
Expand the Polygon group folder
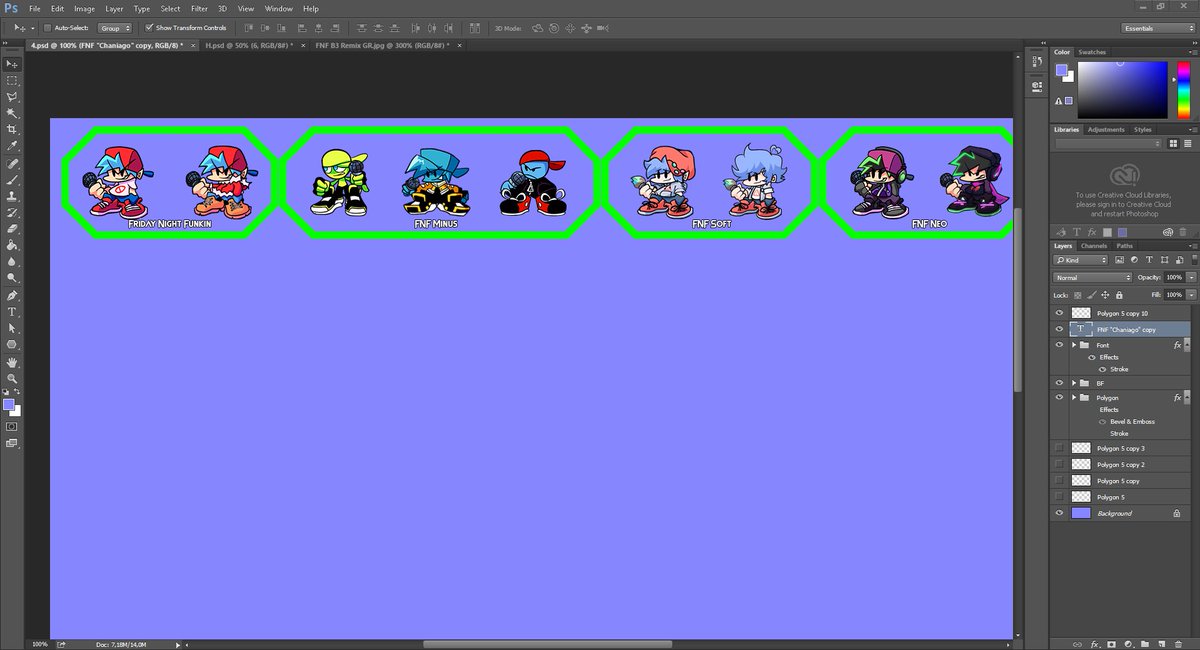coord(1074,398)
